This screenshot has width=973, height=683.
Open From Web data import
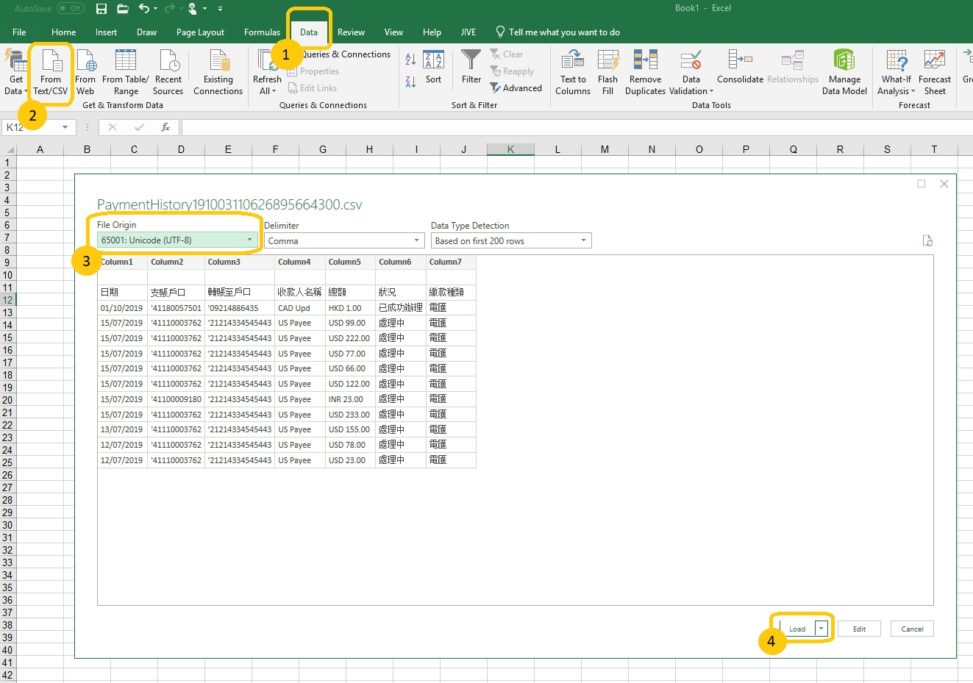[x=86, y=70]
